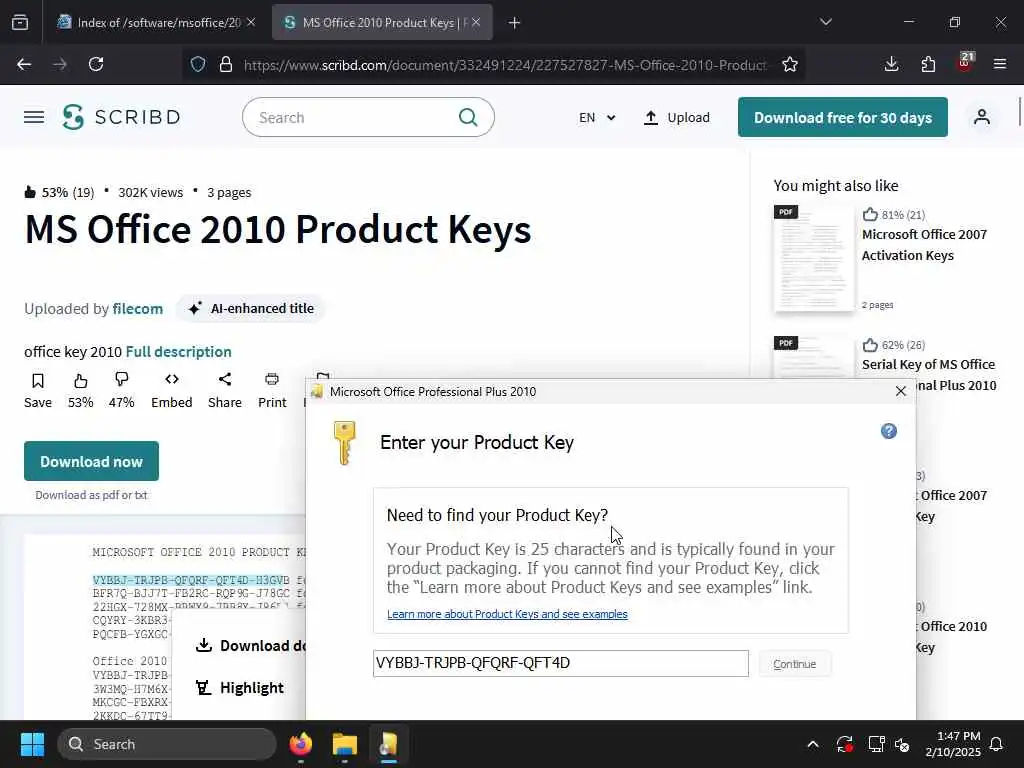Open a new browser tab
The width and height of the screenshot is (1024, 768).
click(x=515, y=23)
